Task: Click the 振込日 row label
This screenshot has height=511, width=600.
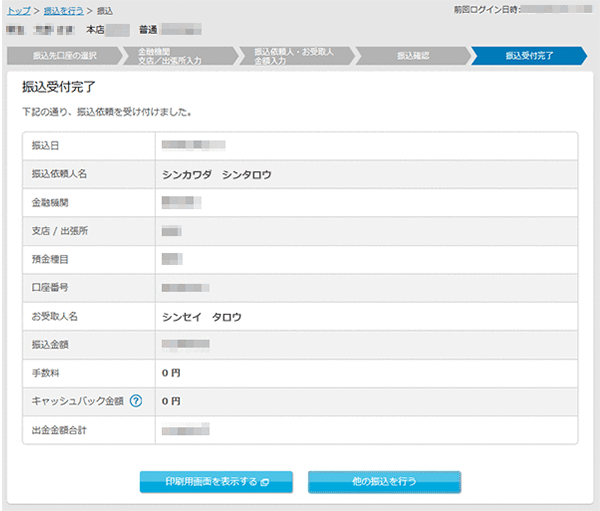Action: pos(47,146)
